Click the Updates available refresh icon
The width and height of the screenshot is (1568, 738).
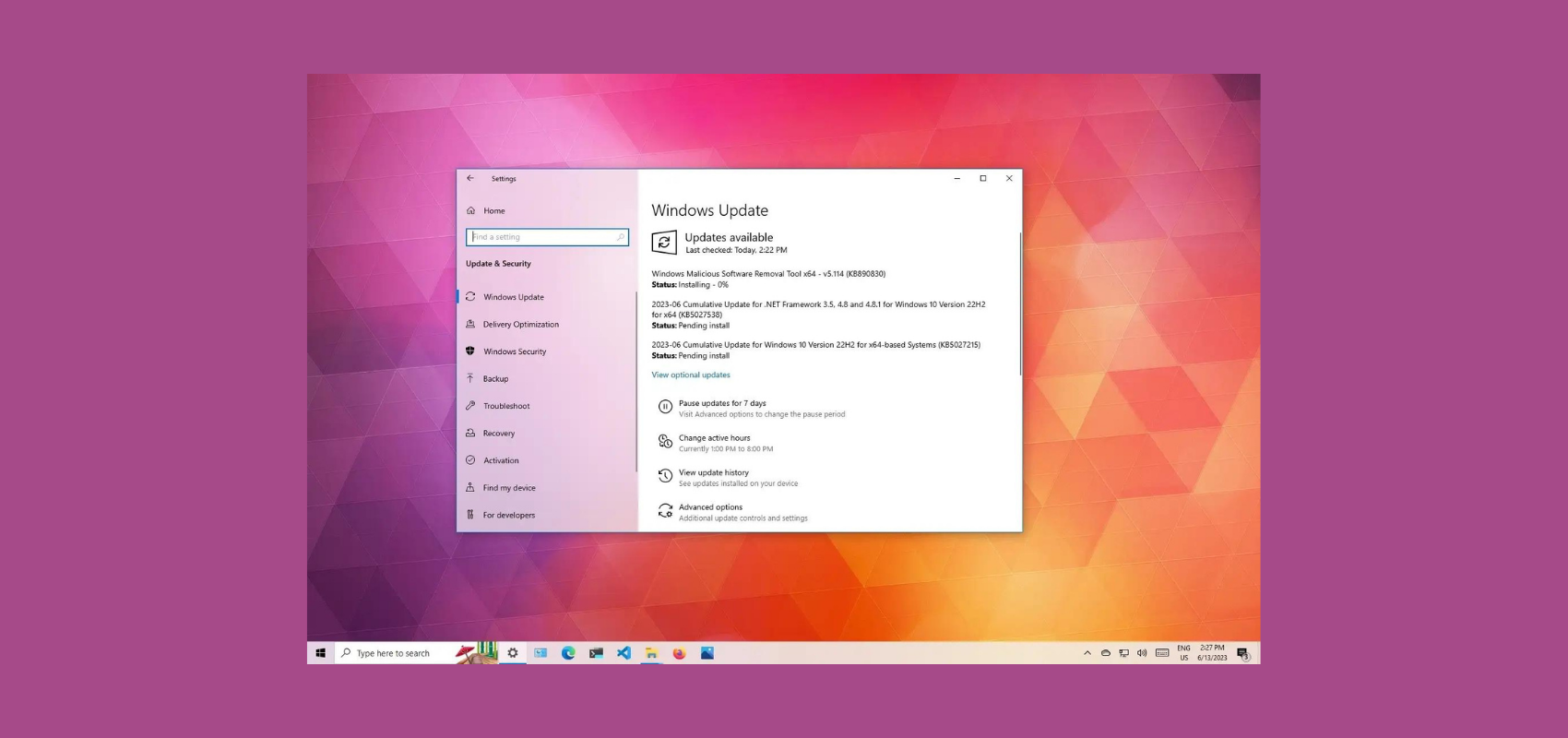pos(664,243)
